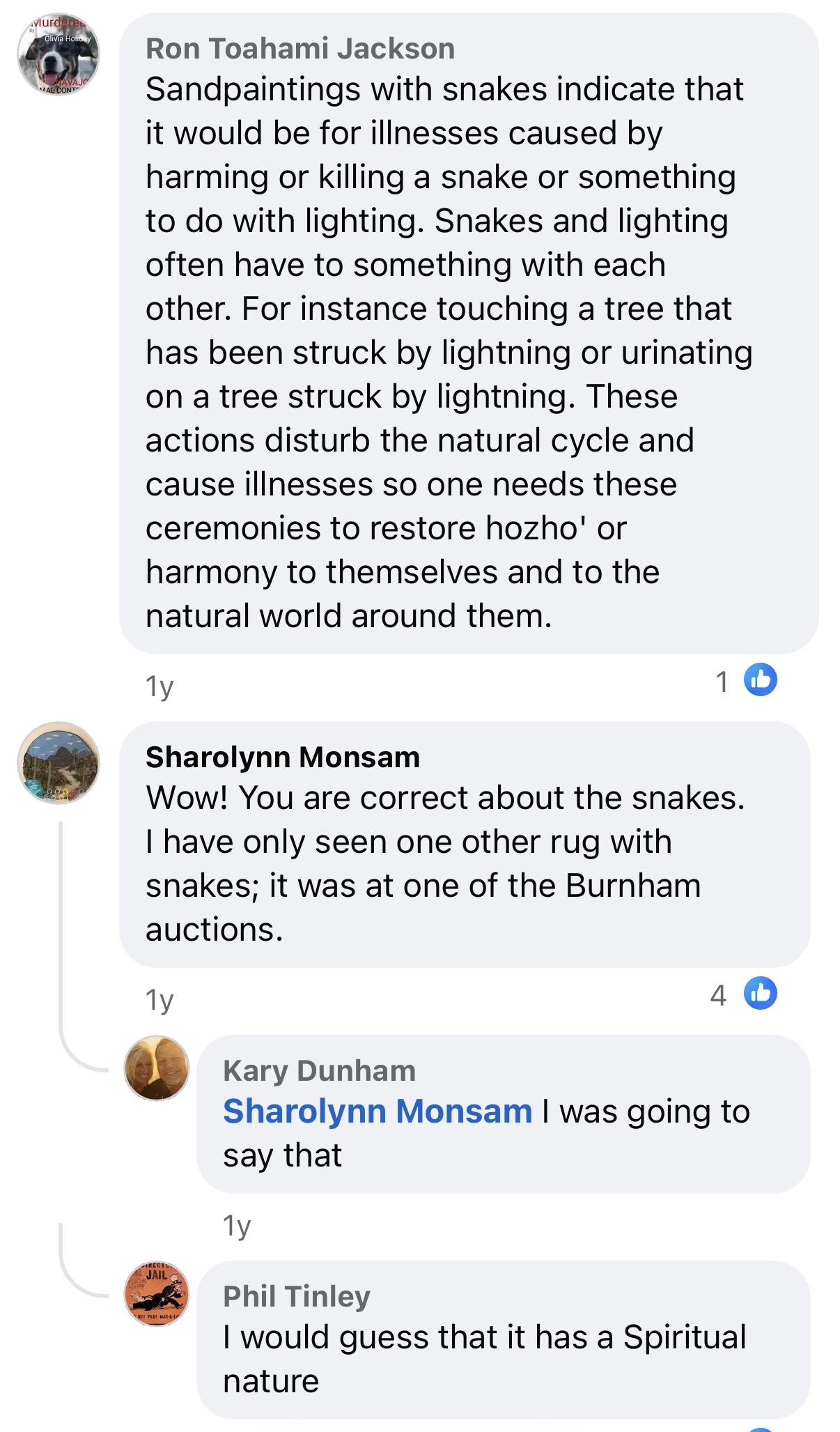The image size is (840, 1432).
Task: Open Kary Dunham's profile avatar
Action: tap(157, 1068)
